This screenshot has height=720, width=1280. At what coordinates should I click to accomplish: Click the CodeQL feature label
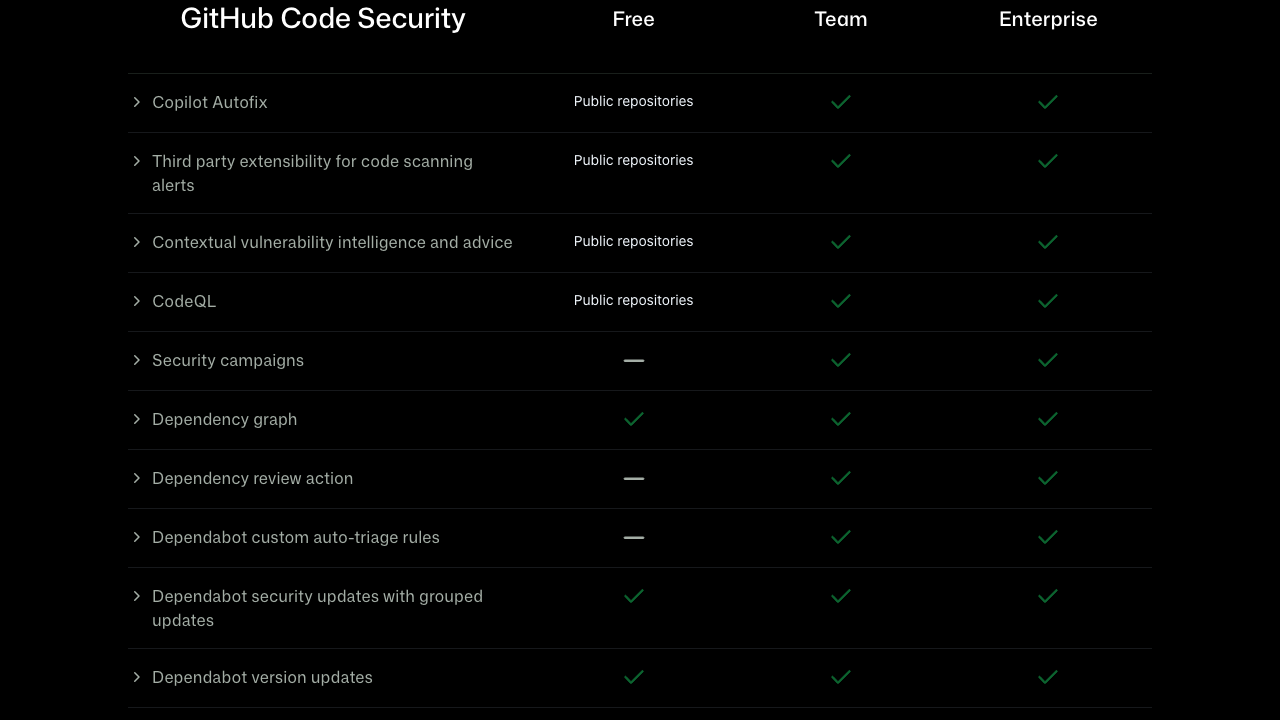pyautogui.click(x=184, y=301)
